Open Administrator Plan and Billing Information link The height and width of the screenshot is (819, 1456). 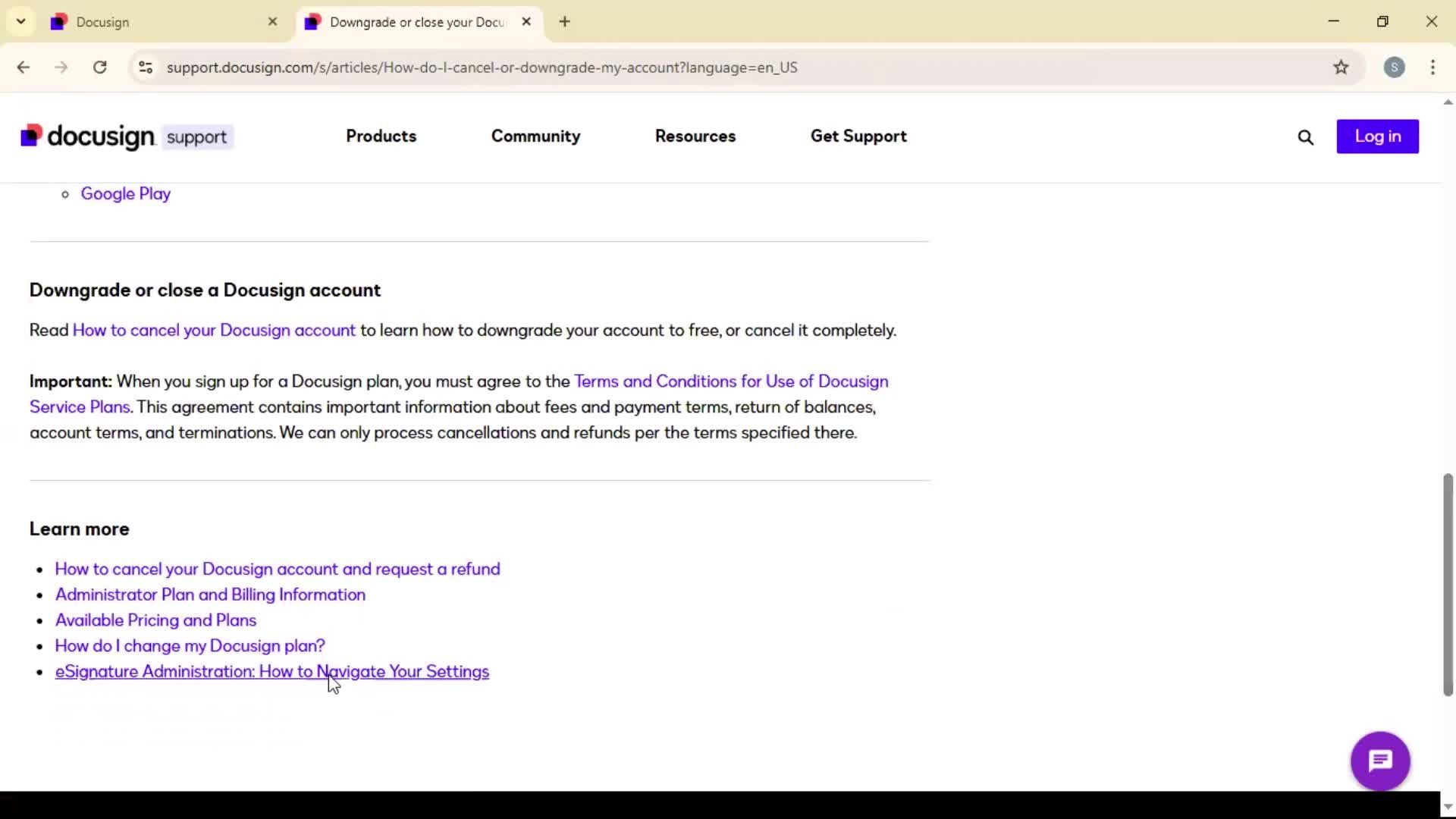coord(210,595)
